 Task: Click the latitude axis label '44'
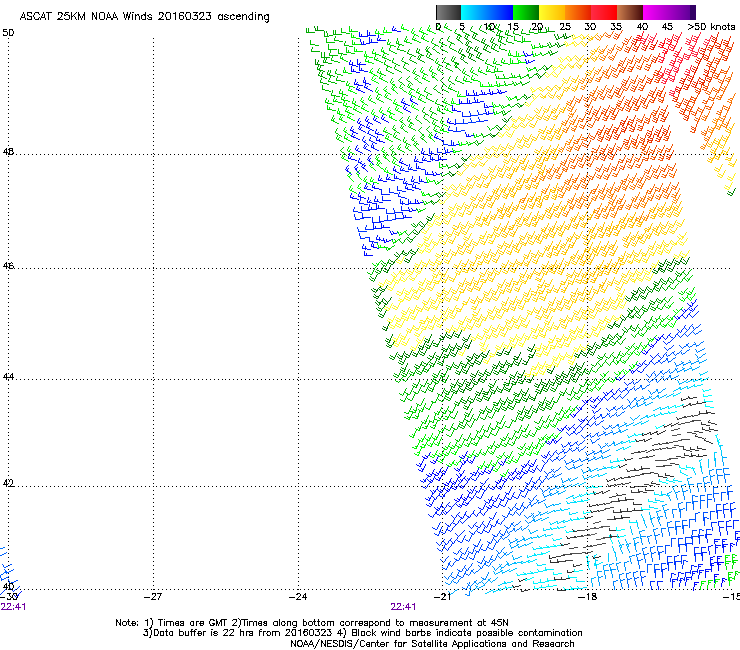8,377
